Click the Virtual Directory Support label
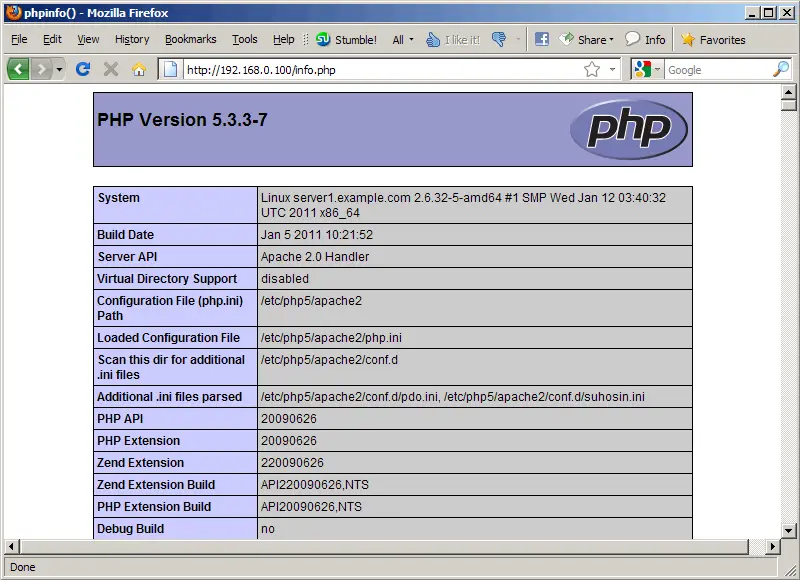This screenshot has width=800, height=580. pyautogui.click(x=167, y=279)
